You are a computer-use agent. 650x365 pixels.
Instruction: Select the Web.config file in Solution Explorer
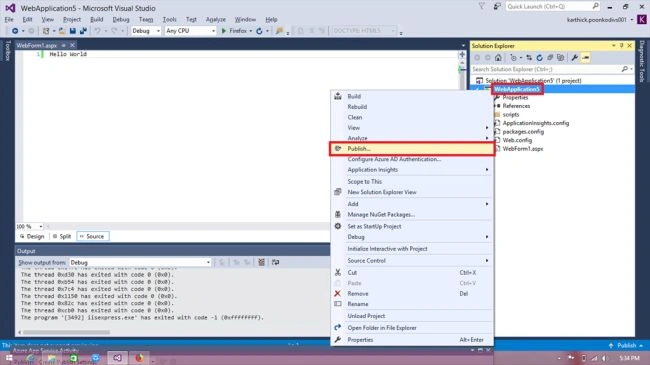[517, 140]
